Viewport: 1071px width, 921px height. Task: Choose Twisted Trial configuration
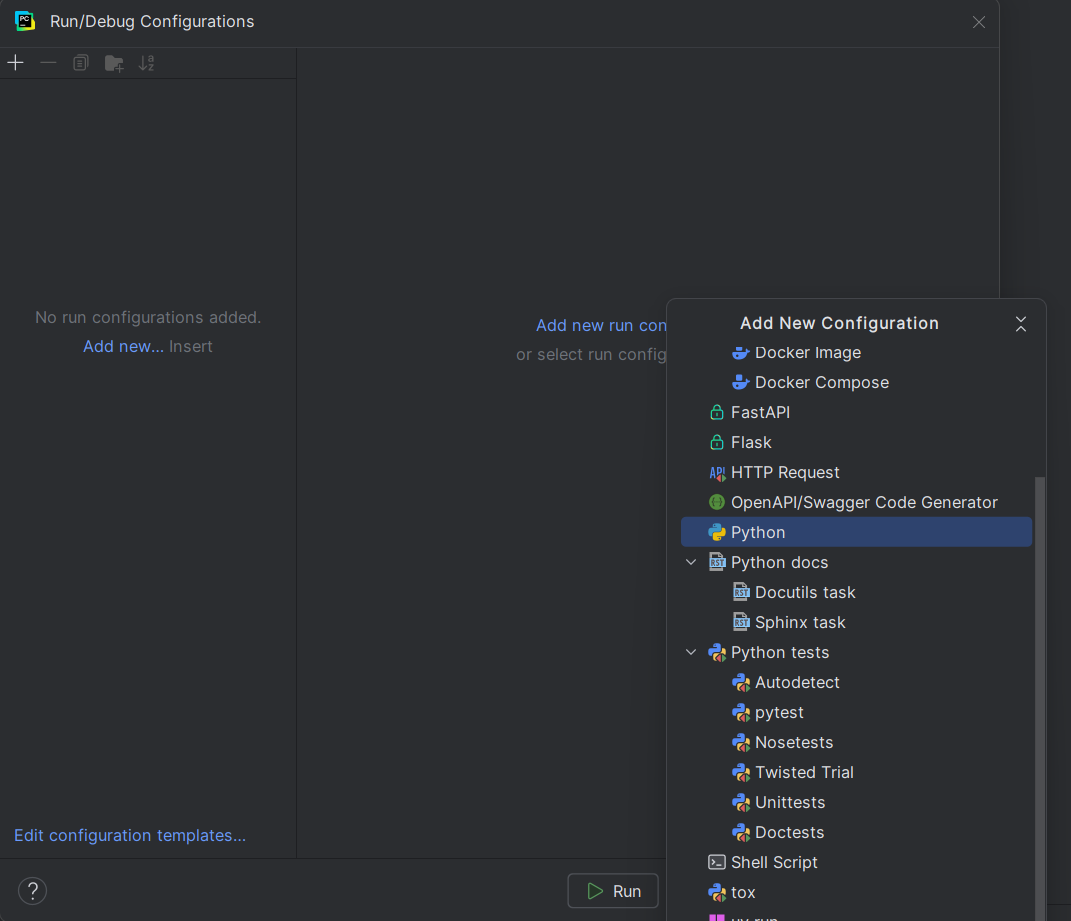point(857,773)
